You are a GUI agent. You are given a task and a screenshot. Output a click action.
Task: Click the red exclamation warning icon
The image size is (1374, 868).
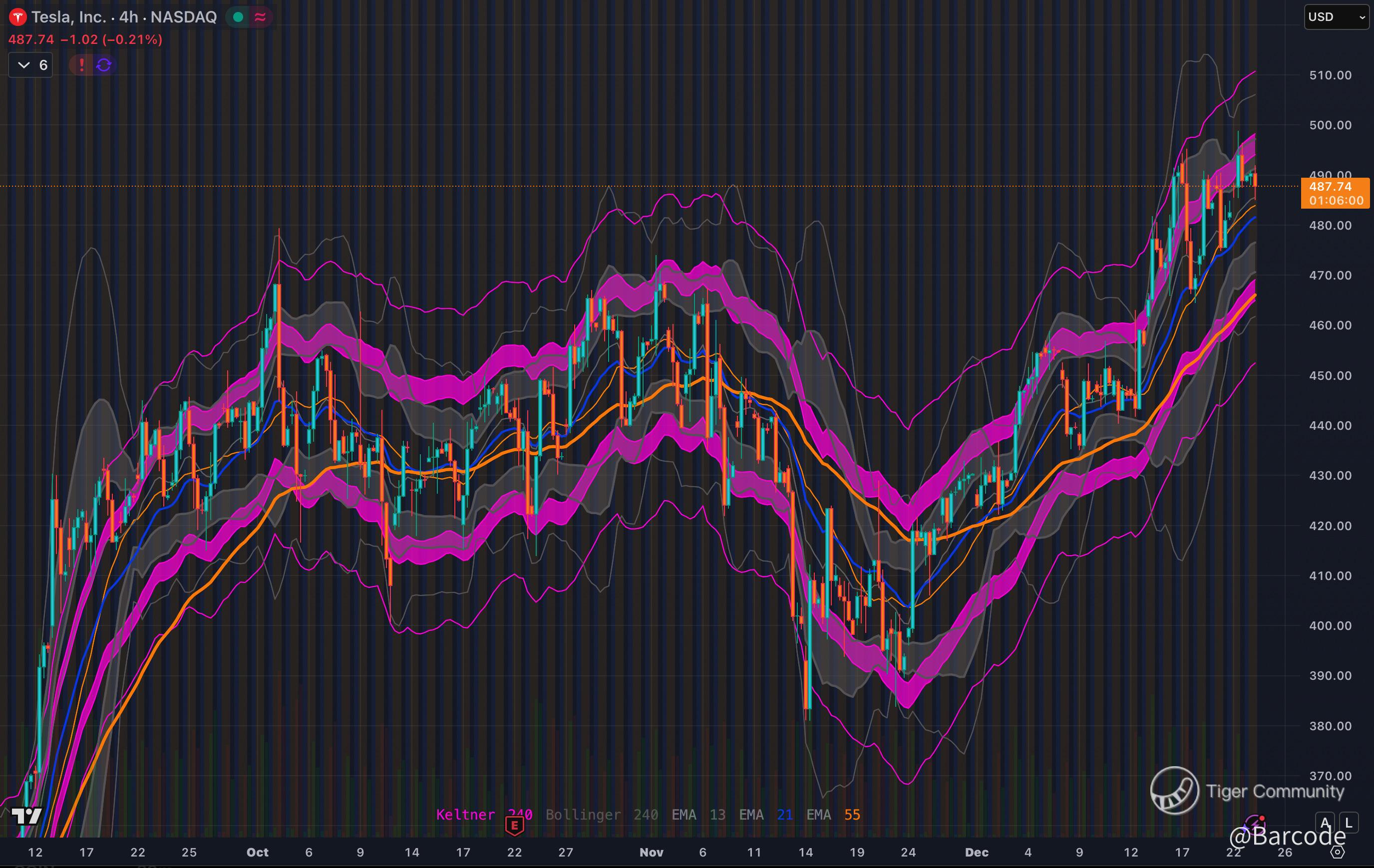[x=81, y=65]
